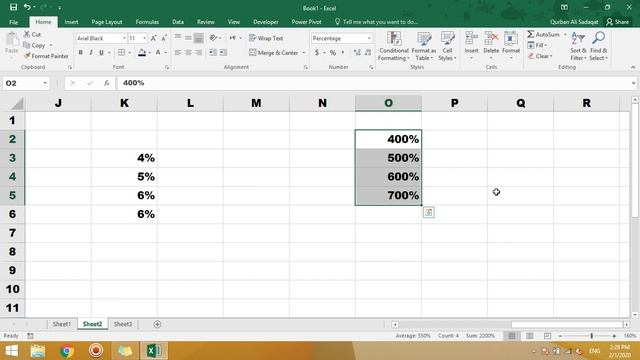Align text to the middle
Viewport: 640px width, 360px height.
pos(188,38)
